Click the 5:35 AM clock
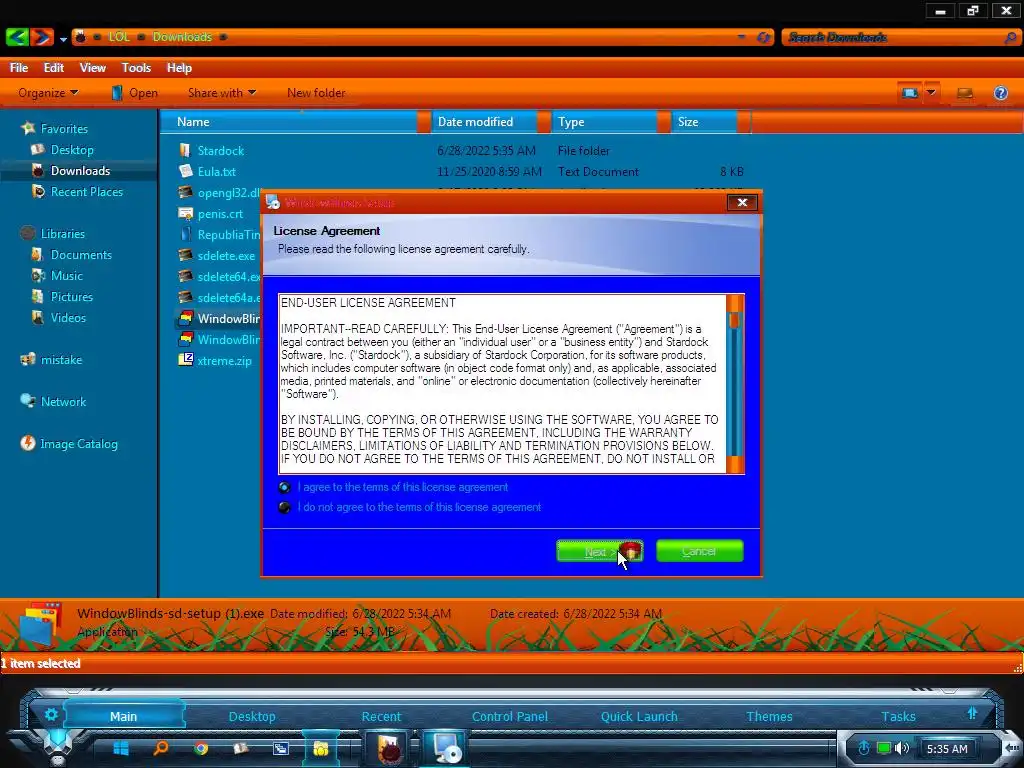The width and height of the screenshot is (1024, 768). (x=947, y=749)
